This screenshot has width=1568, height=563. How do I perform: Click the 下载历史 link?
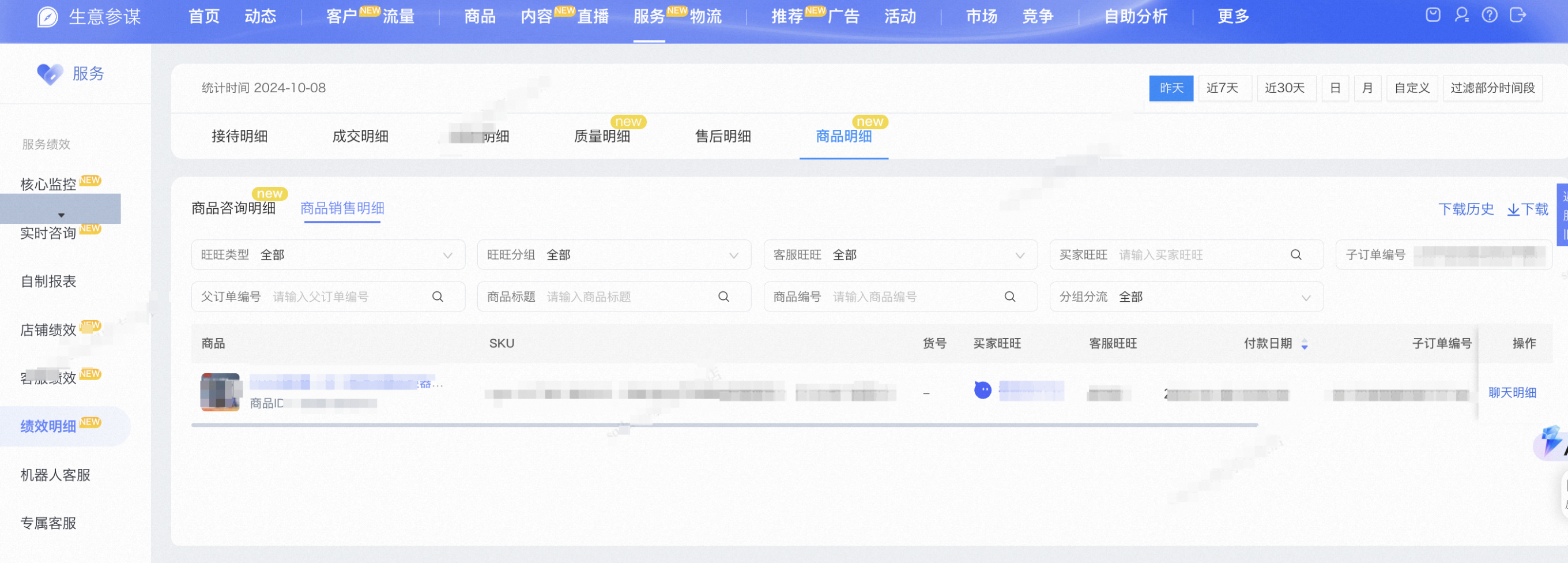(1467, 209)
